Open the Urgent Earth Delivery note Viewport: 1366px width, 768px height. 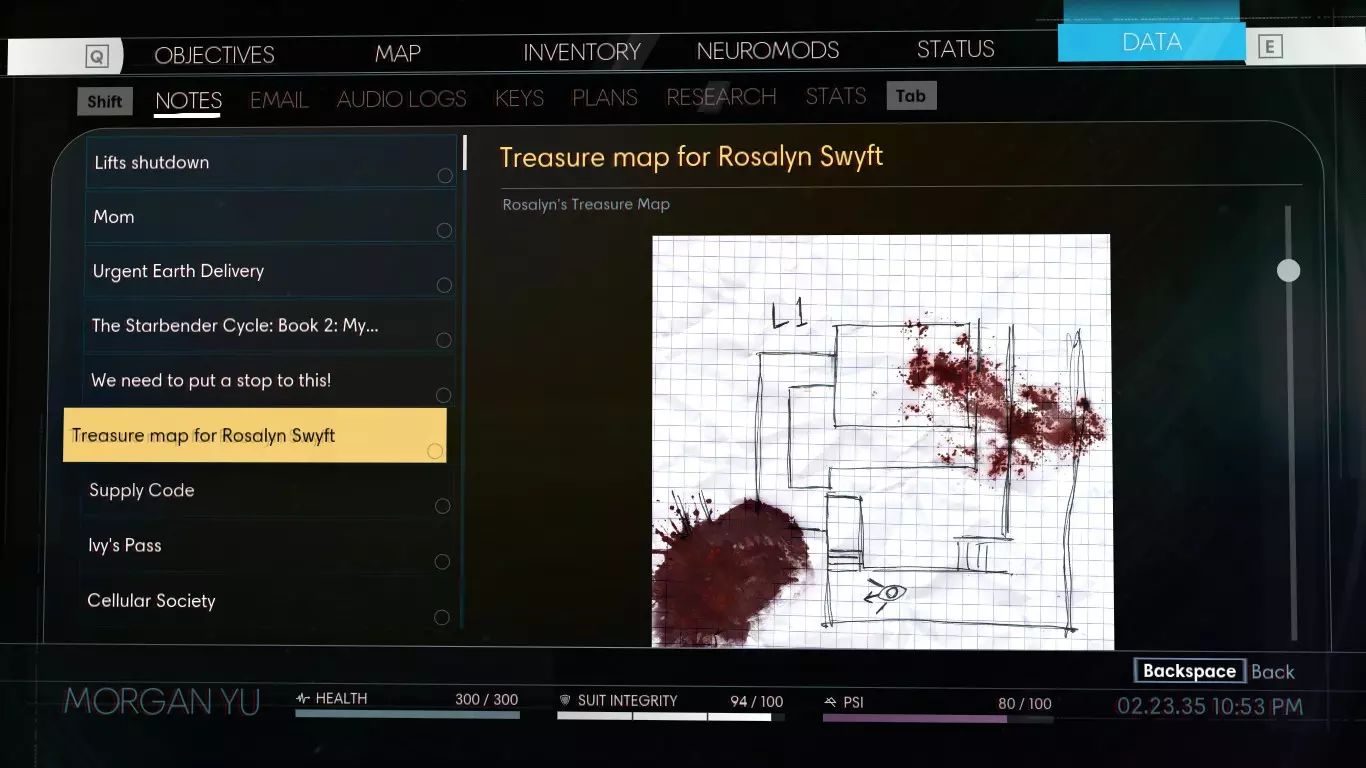269,271
